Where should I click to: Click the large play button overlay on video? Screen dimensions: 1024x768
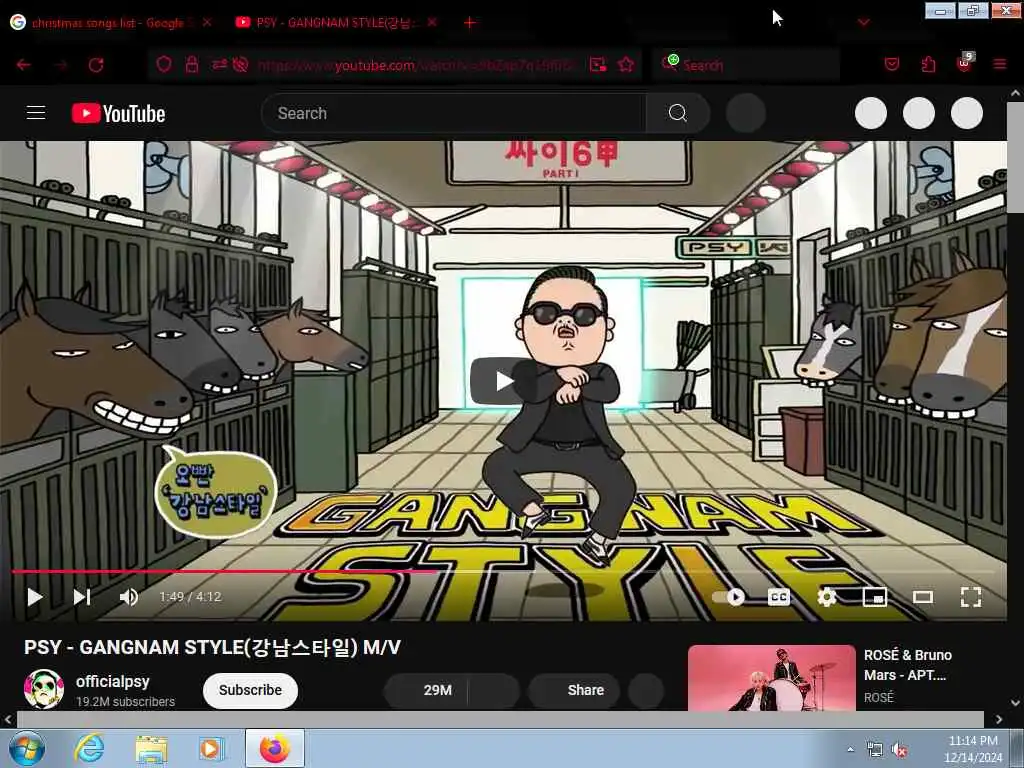pyautogui.click(x=503, y=381)
